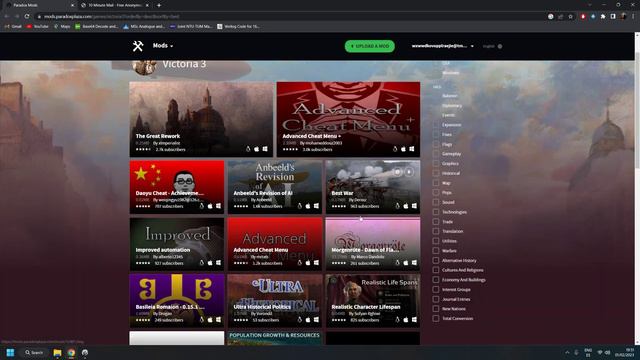Click the Linux icon on The Great Rework card

(x=248, y=149)
